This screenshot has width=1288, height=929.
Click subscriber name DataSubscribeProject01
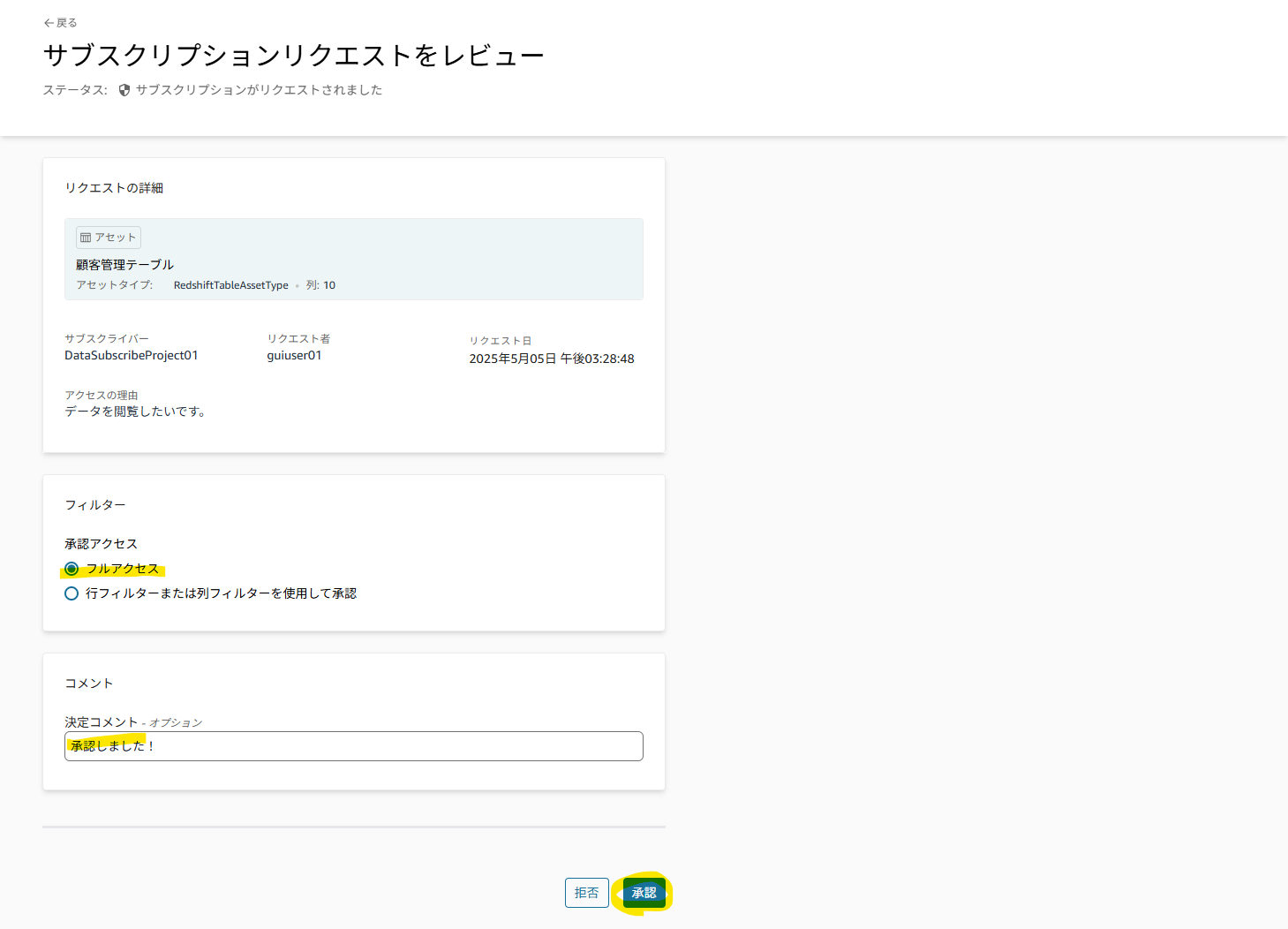pyautogui.click(x=132, y=356)
